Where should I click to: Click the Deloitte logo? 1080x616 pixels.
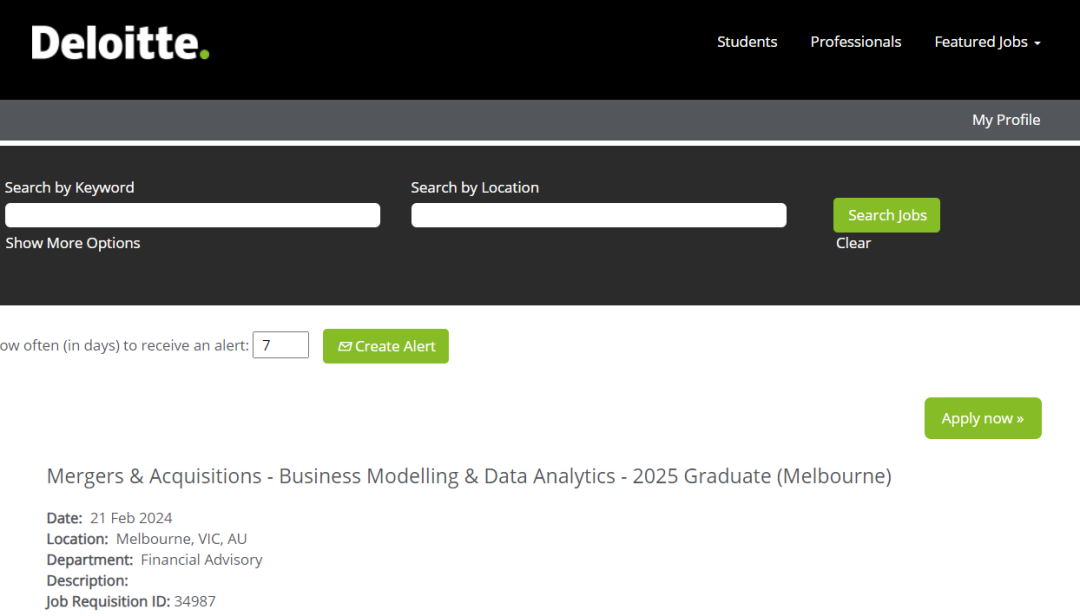pyautogui.click(x=120, y=43)
